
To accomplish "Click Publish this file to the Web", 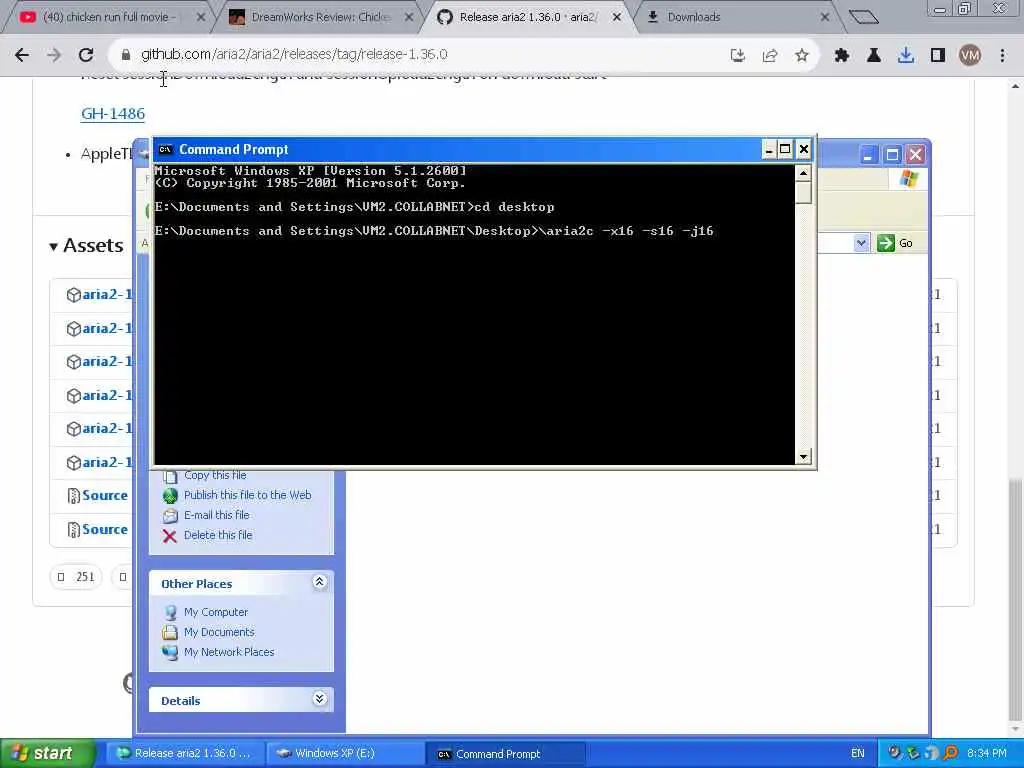I will coord(248,495).
